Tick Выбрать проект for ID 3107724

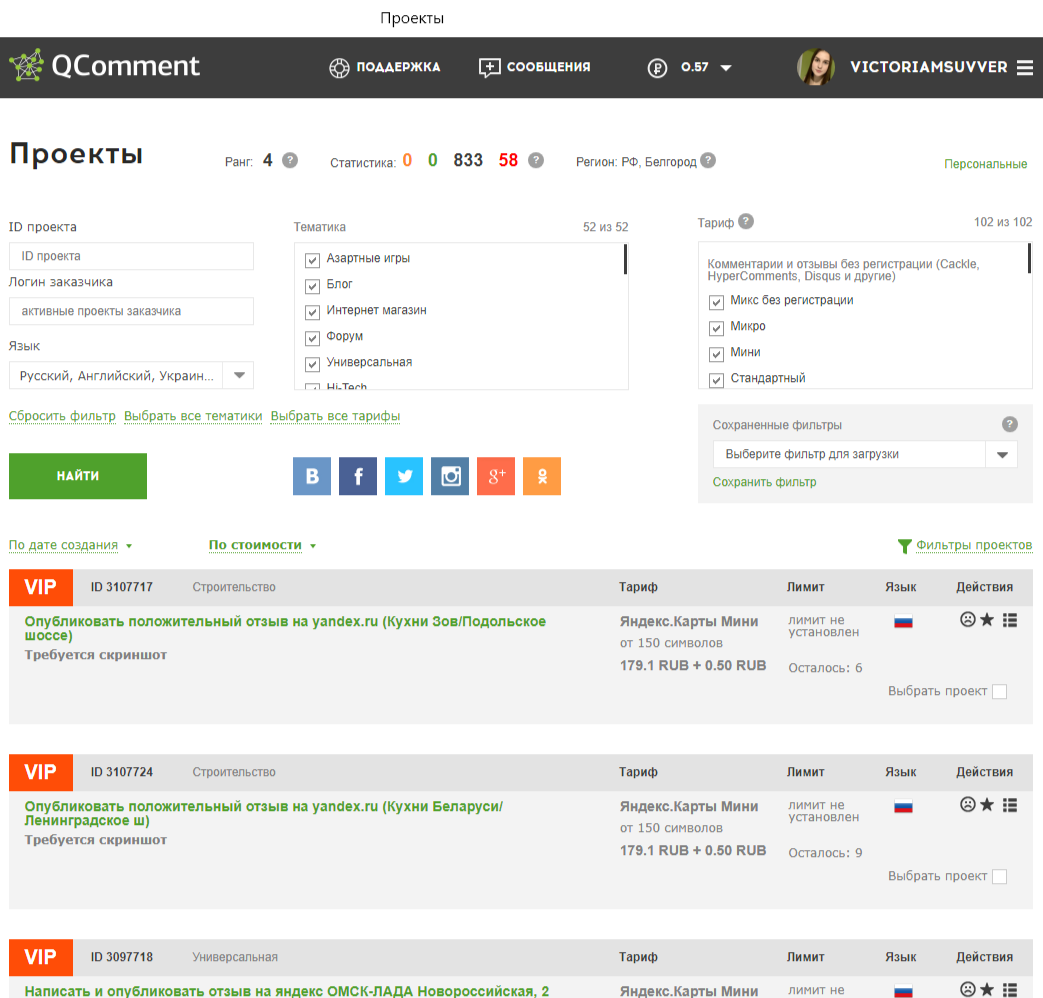tap(999, 876)
